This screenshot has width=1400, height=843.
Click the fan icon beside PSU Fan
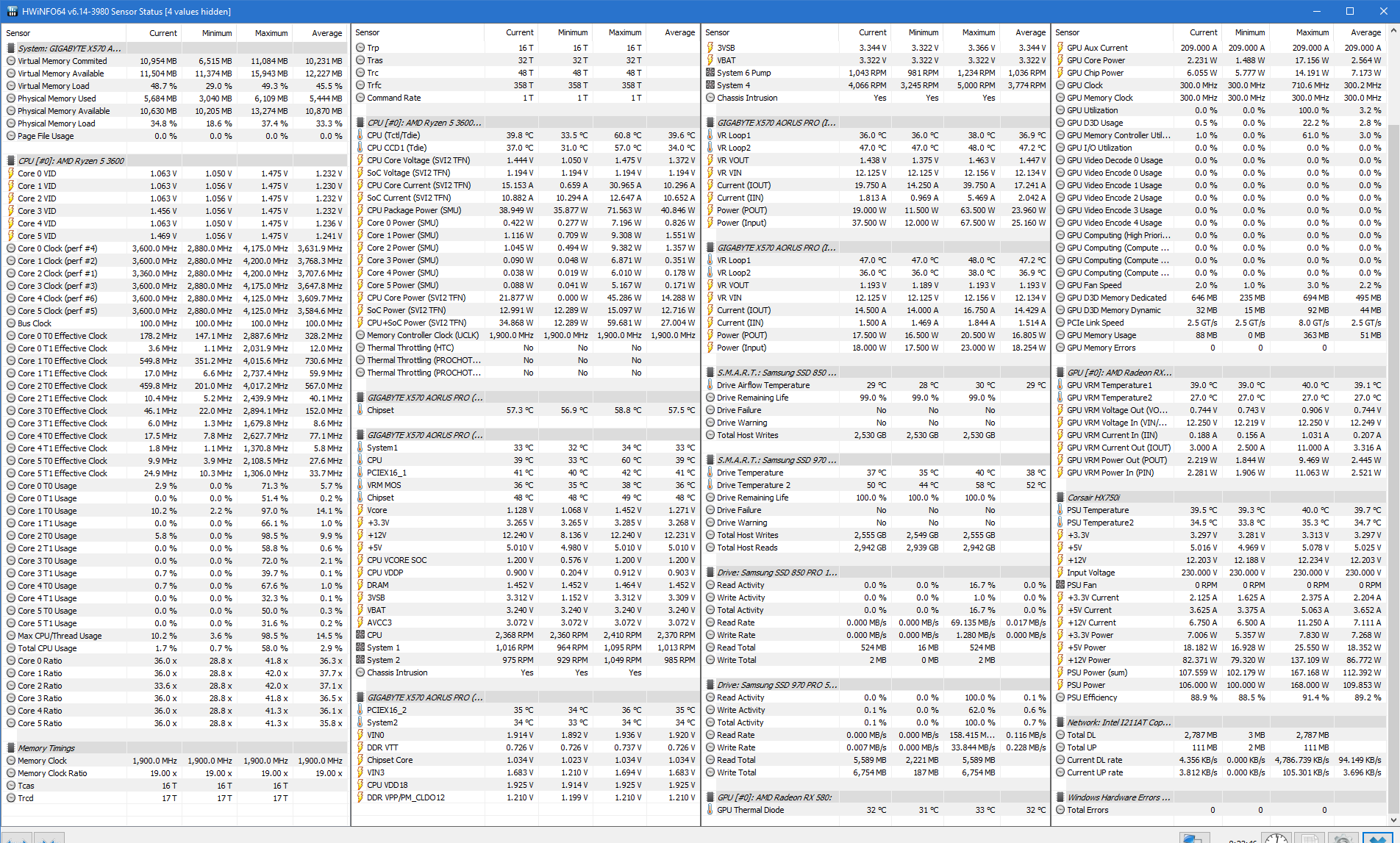1060,585
